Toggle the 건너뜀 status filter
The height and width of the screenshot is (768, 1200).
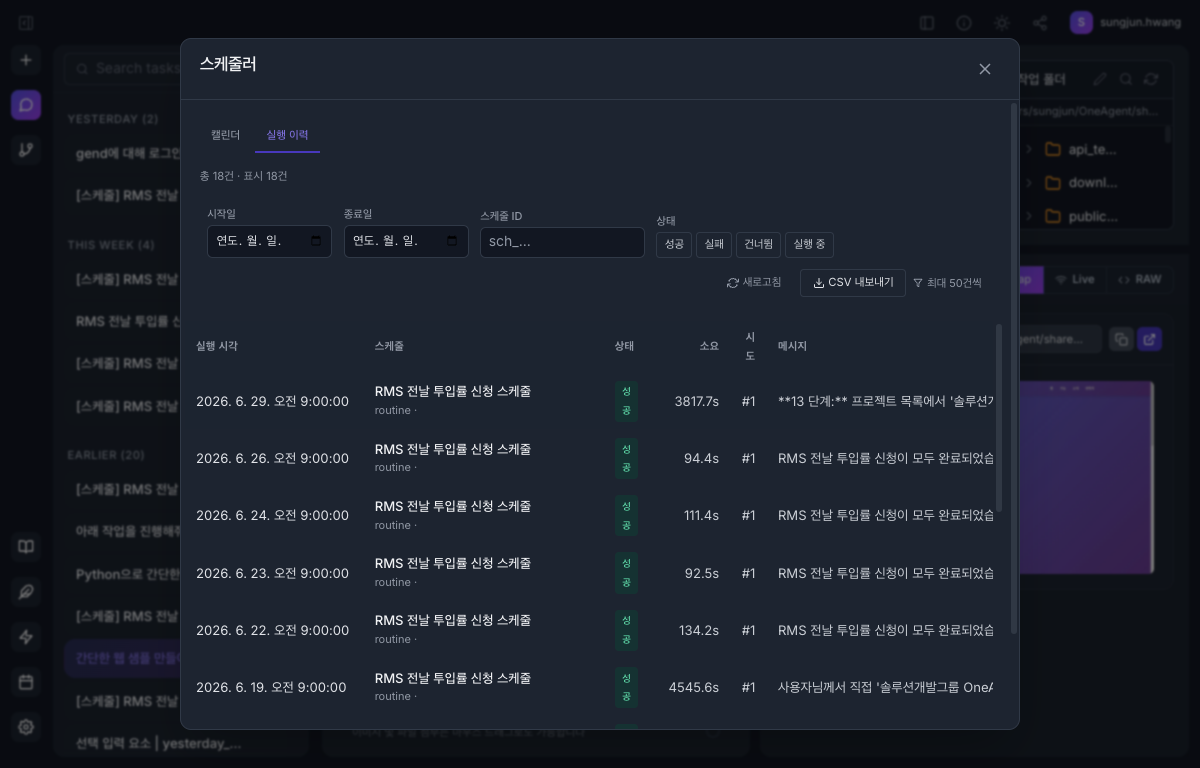pos(758,244)
